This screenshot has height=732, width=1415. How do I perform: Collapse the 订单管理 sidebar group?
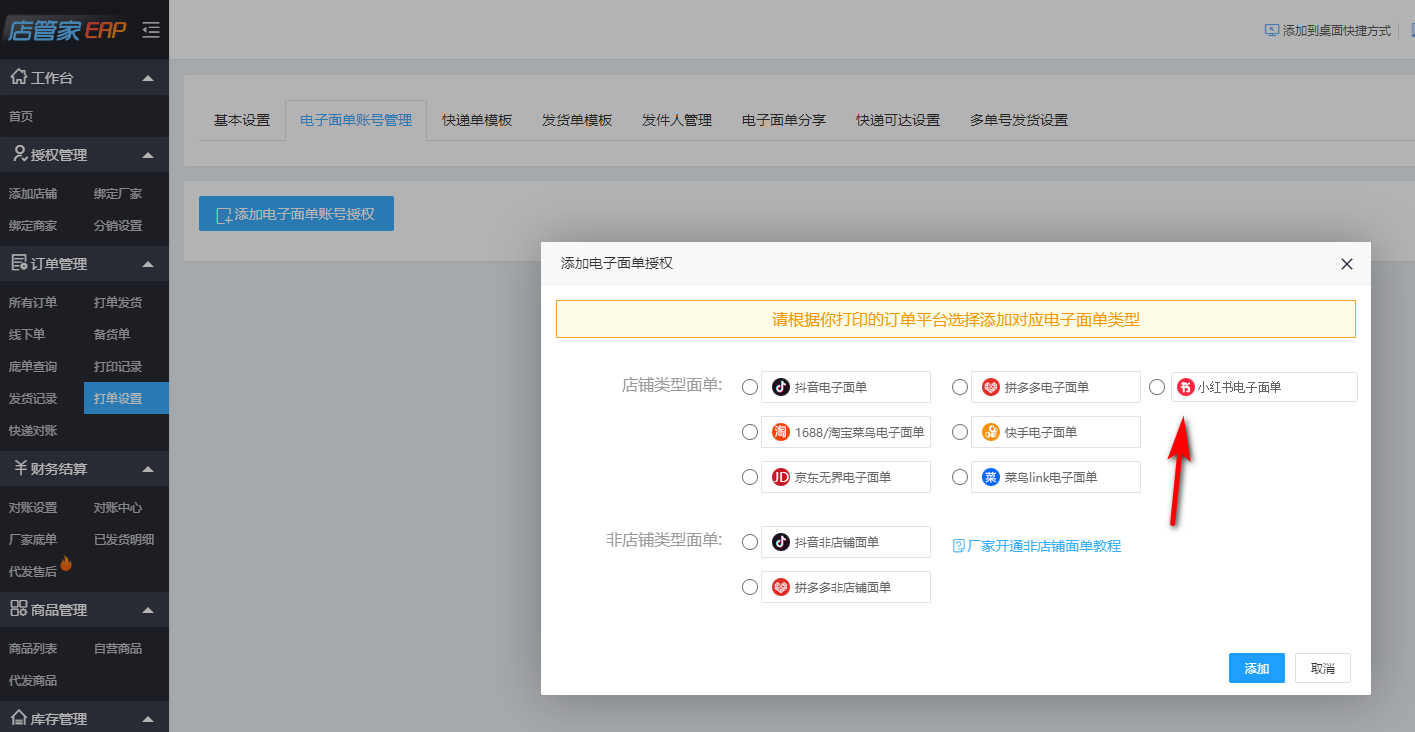point(148,264)
